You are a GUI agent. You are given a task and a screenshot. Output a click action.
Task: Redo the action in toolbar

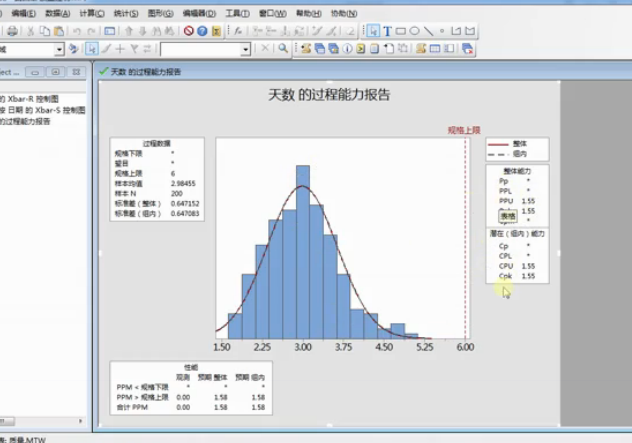(92, 31)
